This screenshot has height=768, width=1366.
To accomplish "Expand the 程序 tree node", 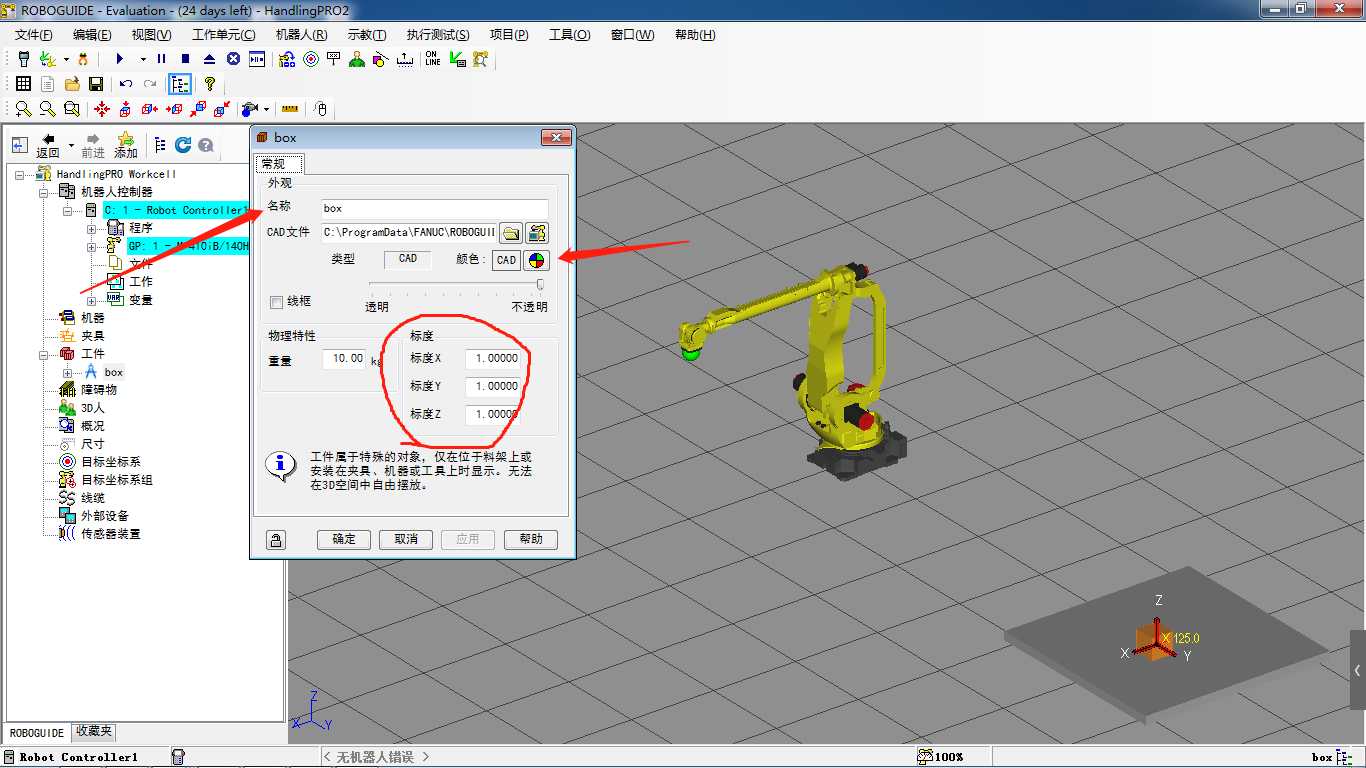I will click(x=92, y=228).
